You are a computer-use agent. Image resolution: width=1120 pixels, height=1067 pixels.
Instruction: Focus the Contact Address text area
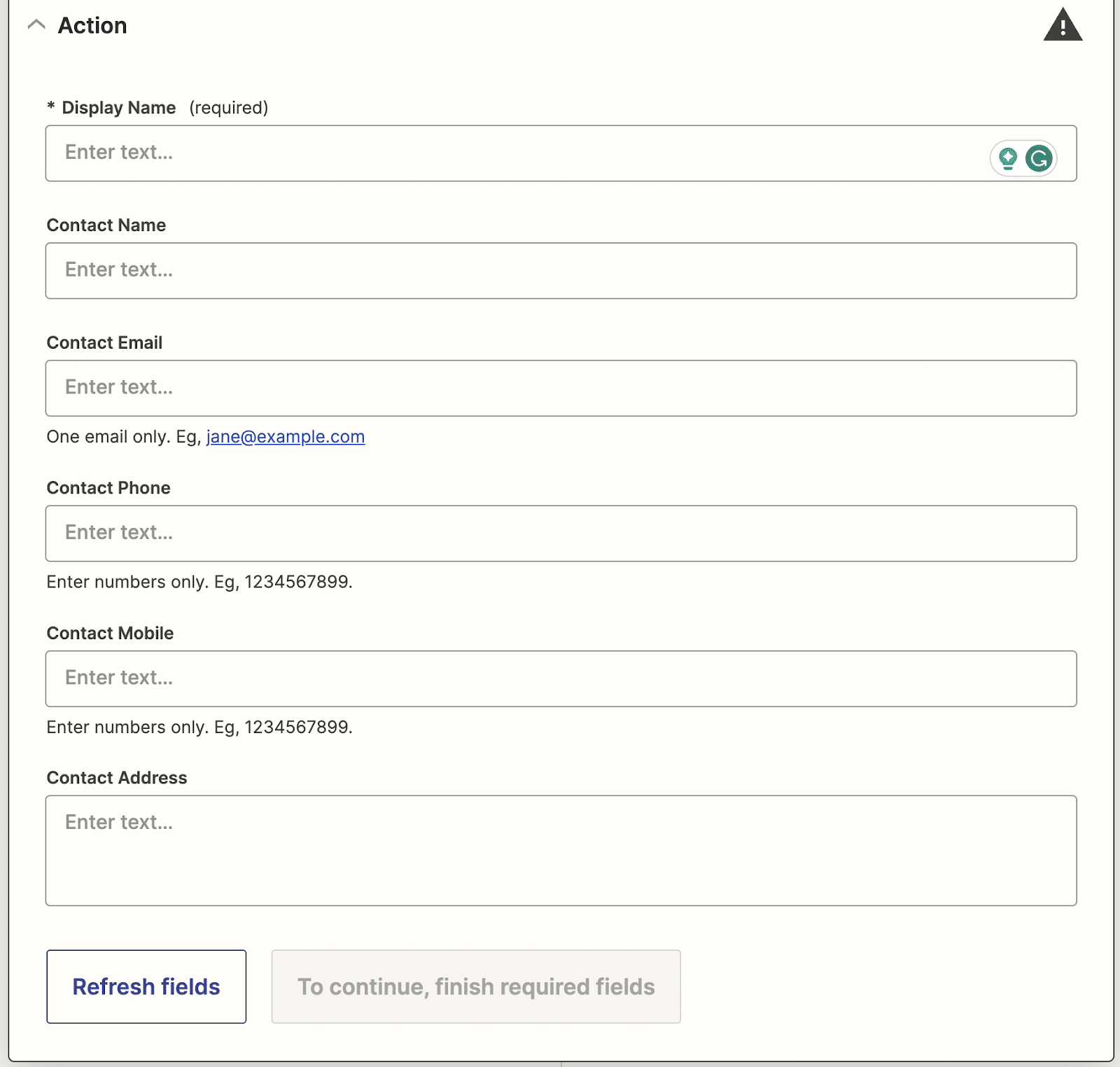tap(561, 851)
